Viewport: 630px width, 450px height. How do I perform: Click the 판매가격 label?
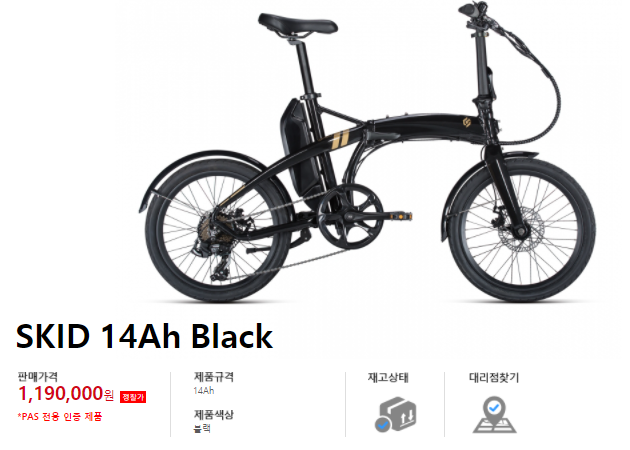coord(38,377)
